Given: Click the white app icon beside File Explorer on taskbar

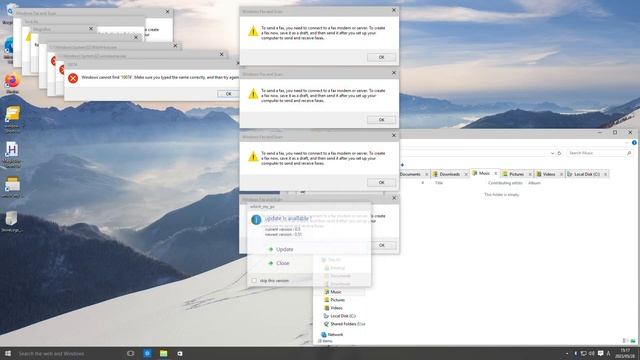Looking at the screenshot, I should click(180, 353).
